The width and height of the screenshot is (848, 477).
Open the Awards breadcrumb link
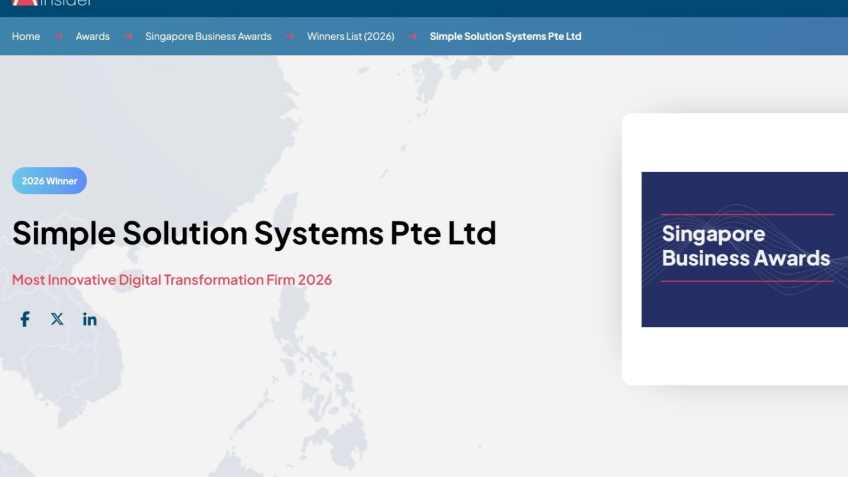(x=93, y=37)
